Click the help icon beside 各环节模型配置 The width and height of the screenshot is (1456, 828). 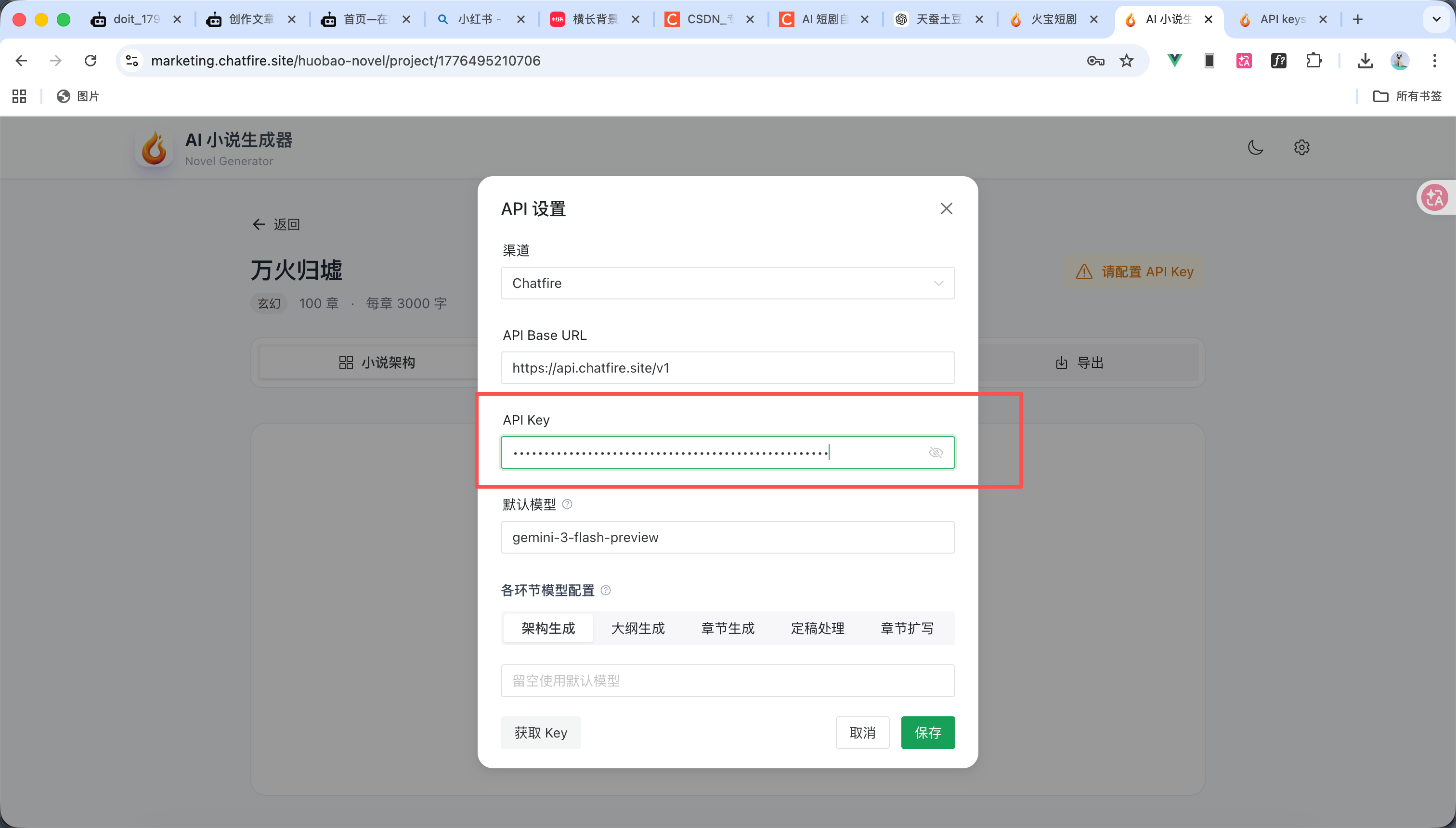[x=606, y=590]
